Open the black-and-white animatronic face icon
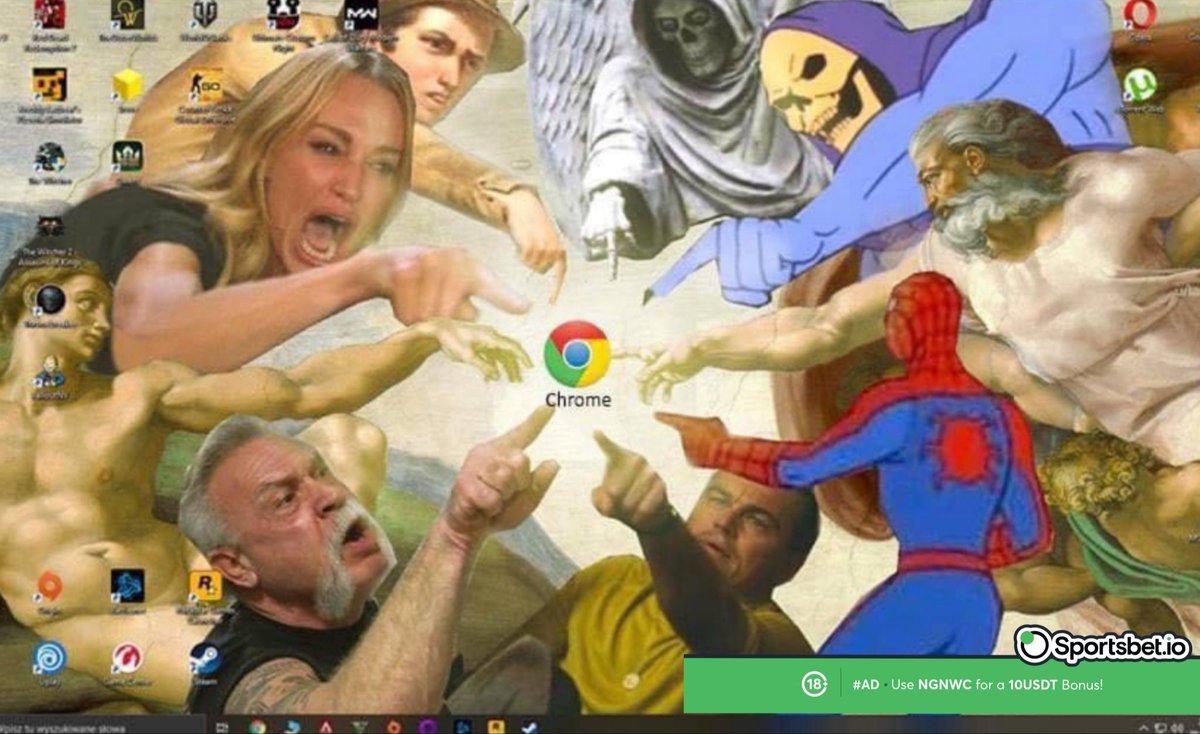This screenshot has width=1200, height=734. (283, 13)
